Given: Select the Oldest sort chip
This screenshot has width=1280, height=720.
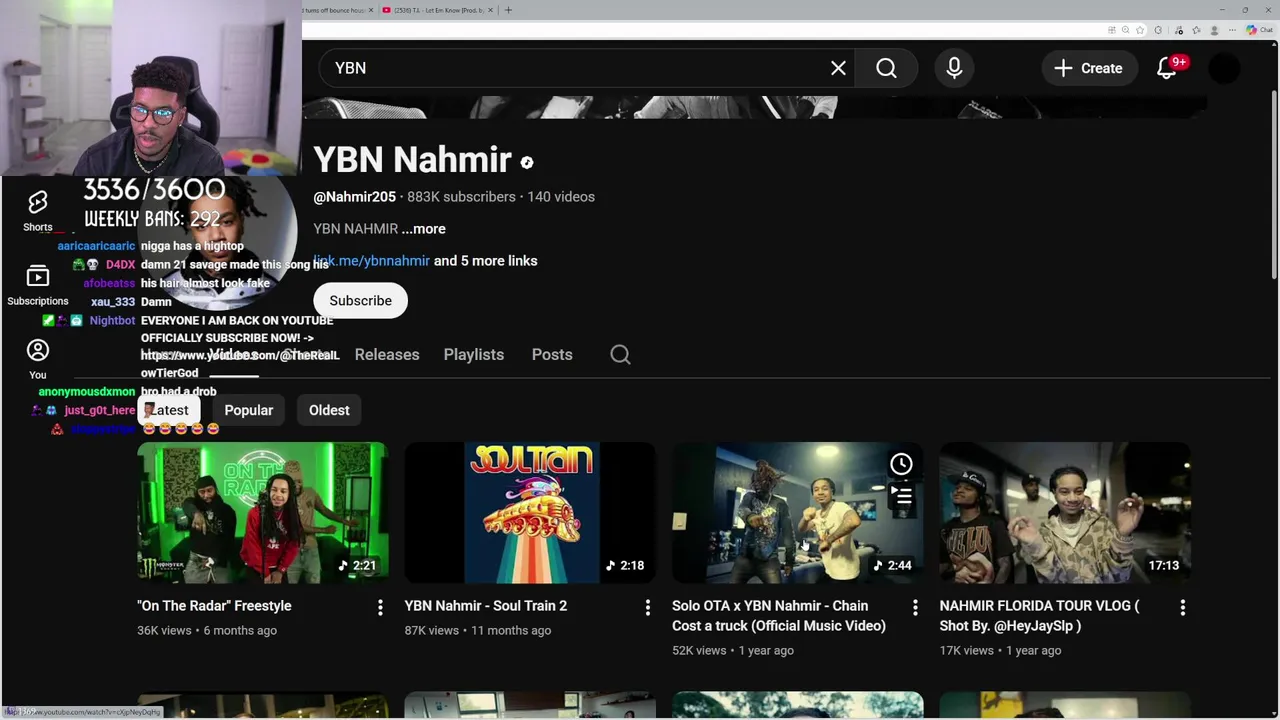Looking at the screenshot, I should [x=329, y=410].
